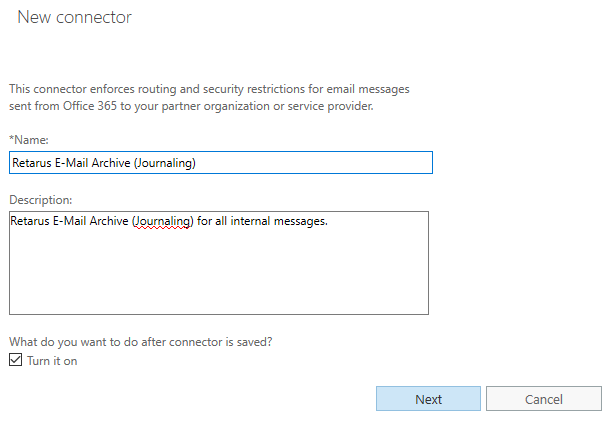Click the '*Name:' field label

[x=28, y=140]
